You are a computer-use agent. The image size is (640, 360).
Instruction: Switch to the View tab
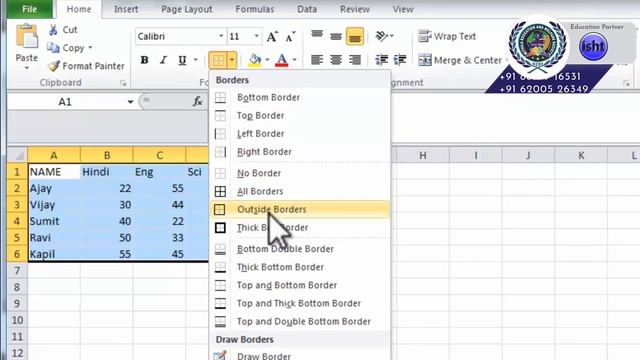click(403, 9)
